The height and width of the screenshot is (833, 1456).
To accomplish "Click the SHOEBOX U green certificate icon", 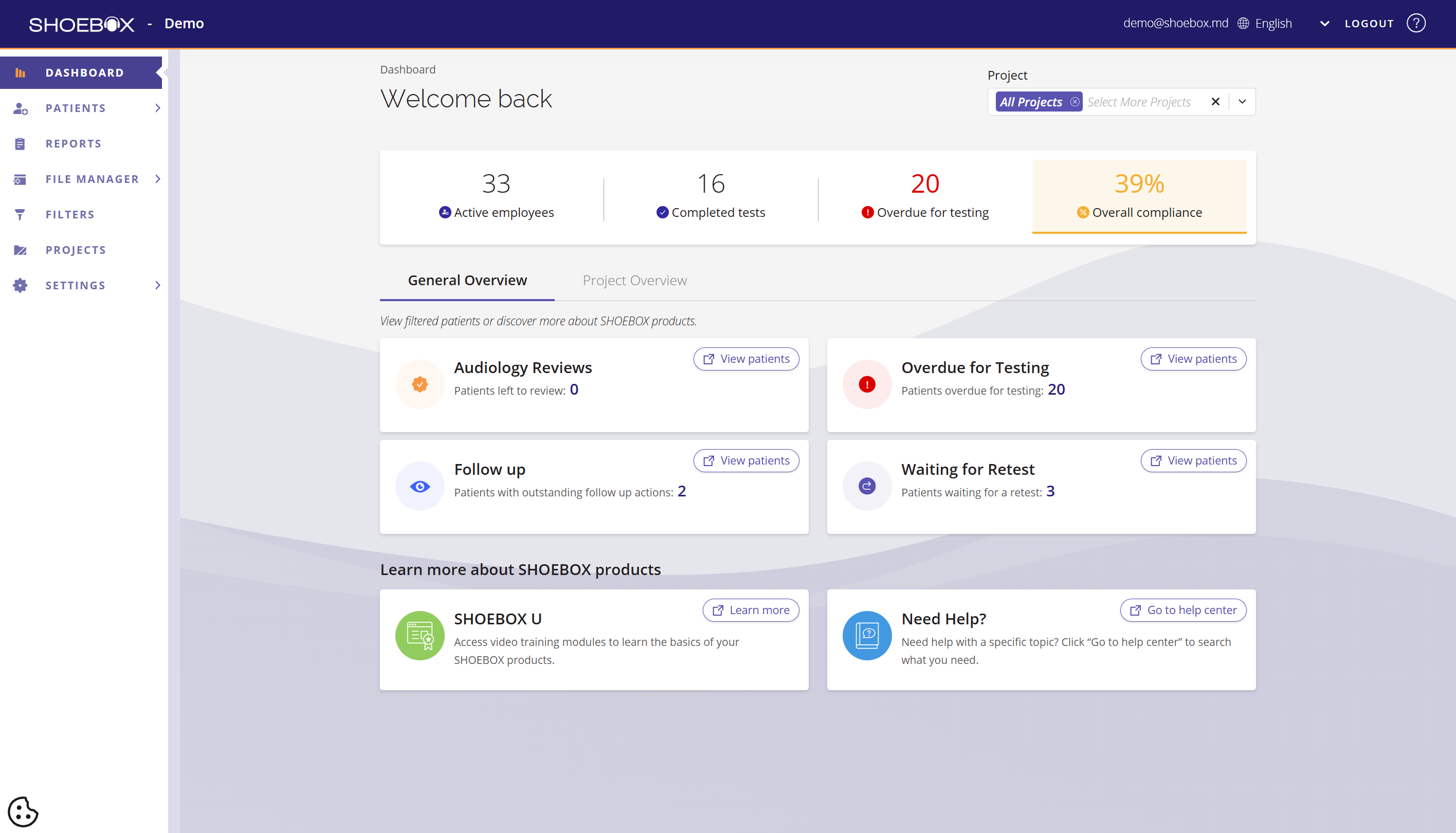I will pos(420,635).
